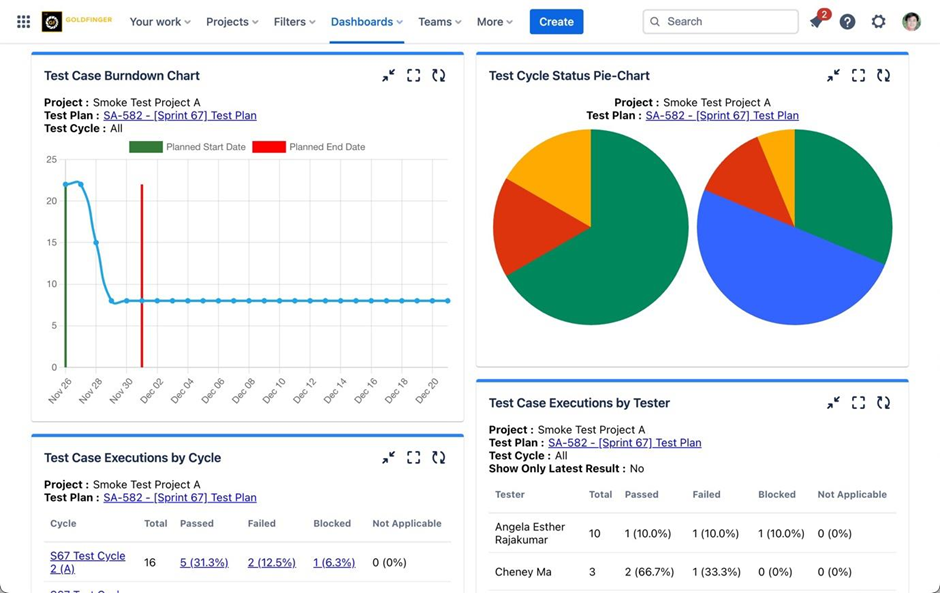Open the app switcher grid icon

[23, 22]
